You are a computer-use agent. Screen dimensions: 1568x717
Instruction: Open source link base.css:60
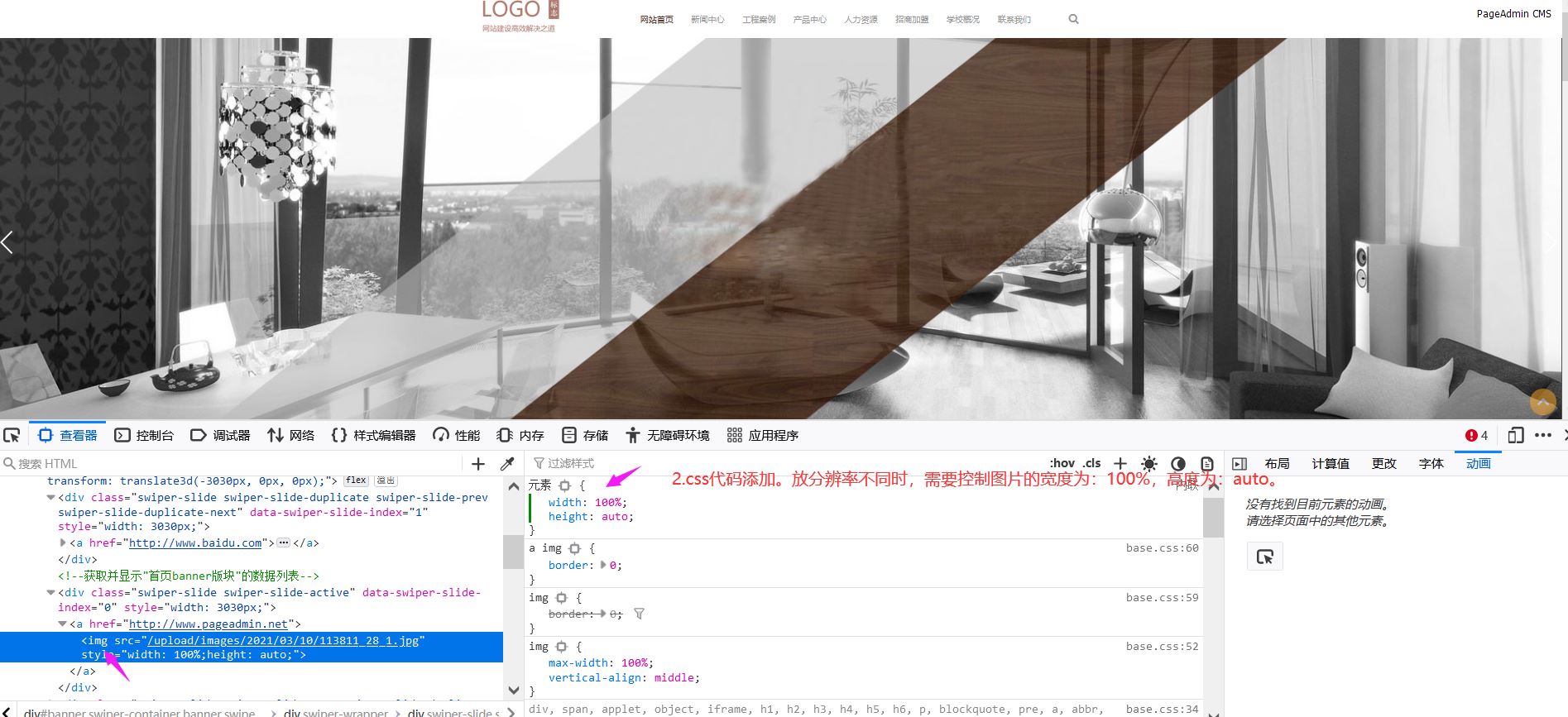coord(1162,548)
